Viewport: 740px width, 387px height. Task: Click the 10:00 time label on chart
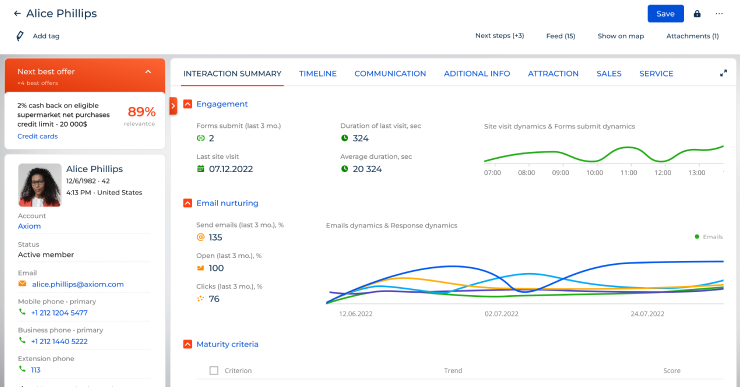(x=595, y=173)
